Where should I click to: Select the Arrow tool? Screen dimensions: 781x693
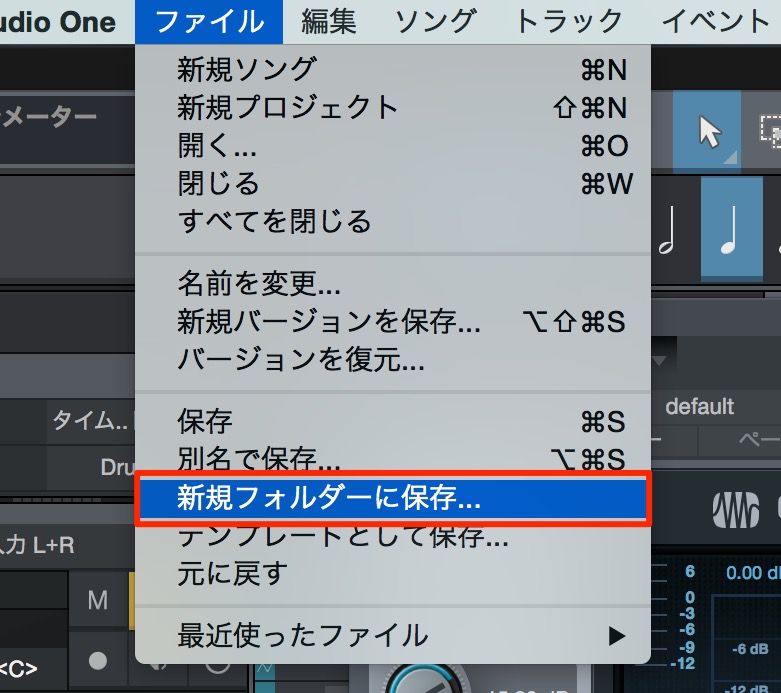[x=706, y=132]
